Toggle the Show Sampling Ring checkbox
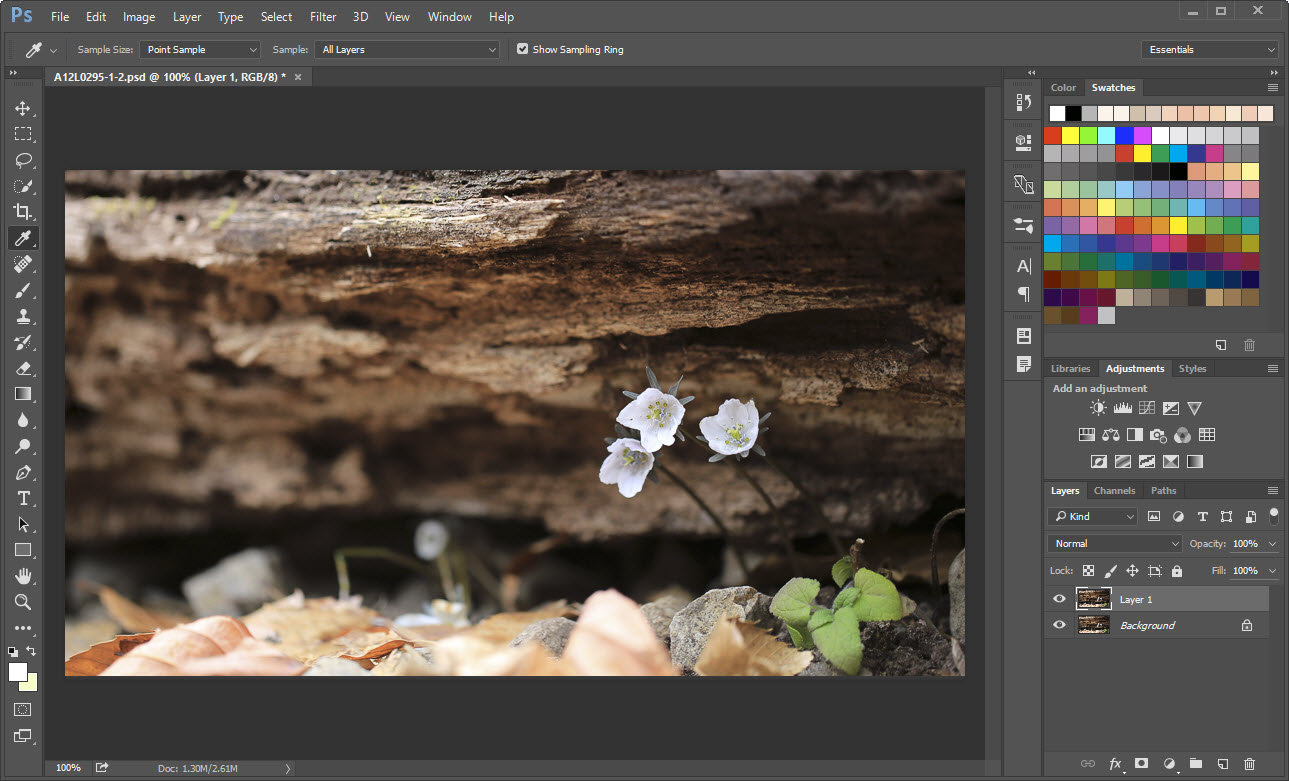This screenshot has height=781, width=1289. (x=522, y=49)
